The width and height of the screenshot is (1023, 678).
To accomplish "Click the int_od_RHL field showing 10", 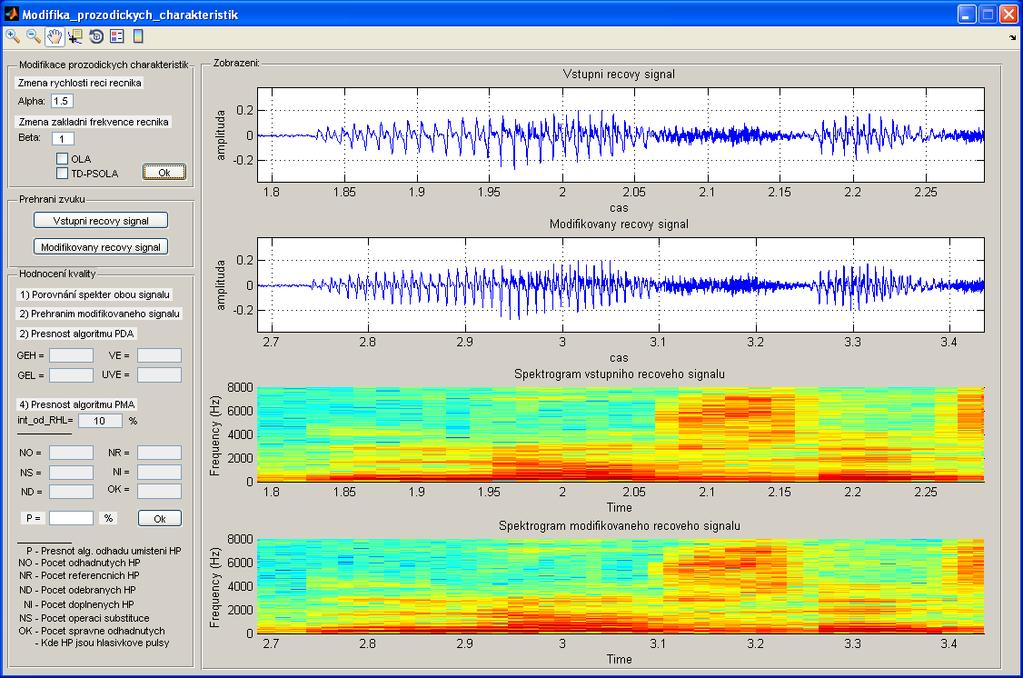I will 100,421.
